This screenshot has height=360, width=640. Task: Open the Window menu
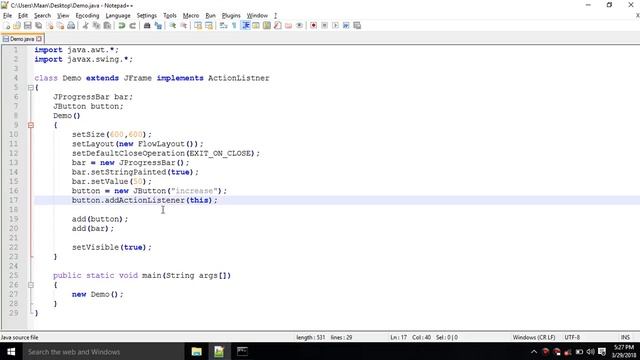coord(257,16)
